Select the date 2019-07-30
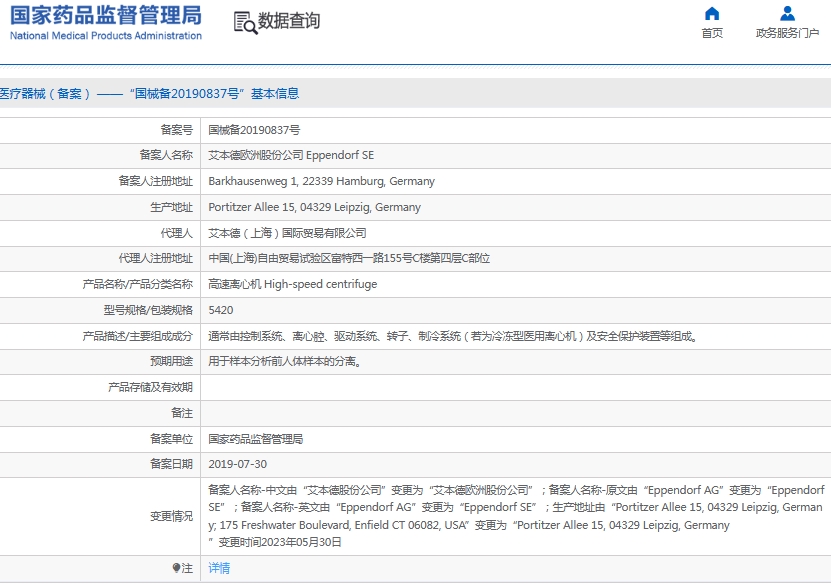The image size is (831, 585). coord(237,464)
